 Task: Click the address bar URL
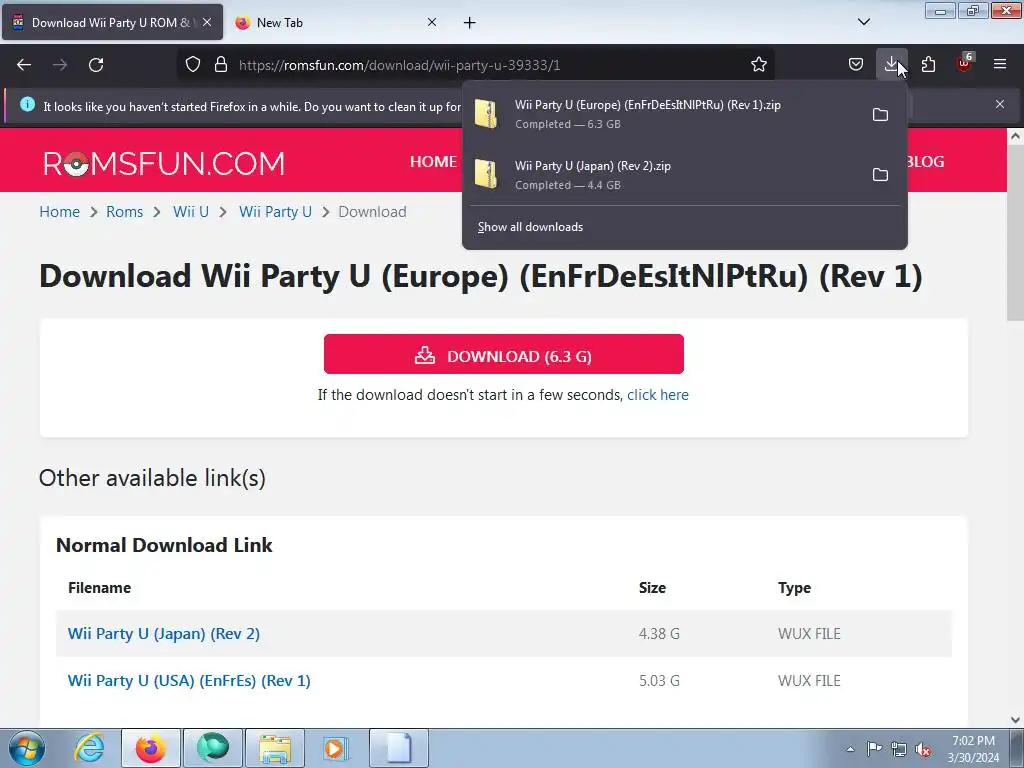pyautogui.click(x=400, y=65)
